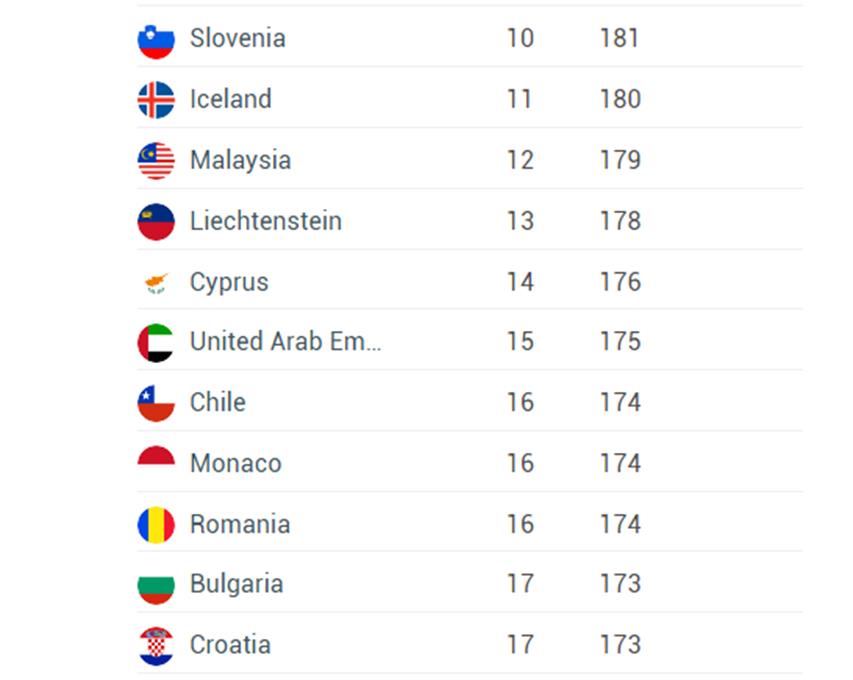Click the Iceland flag icon

pos(156,100)
